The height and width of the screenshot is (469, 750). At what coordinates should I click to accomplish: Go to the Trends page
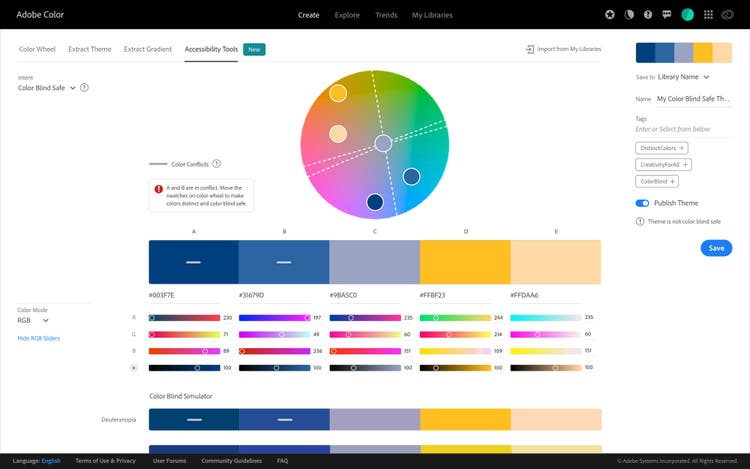pos(386,15)
